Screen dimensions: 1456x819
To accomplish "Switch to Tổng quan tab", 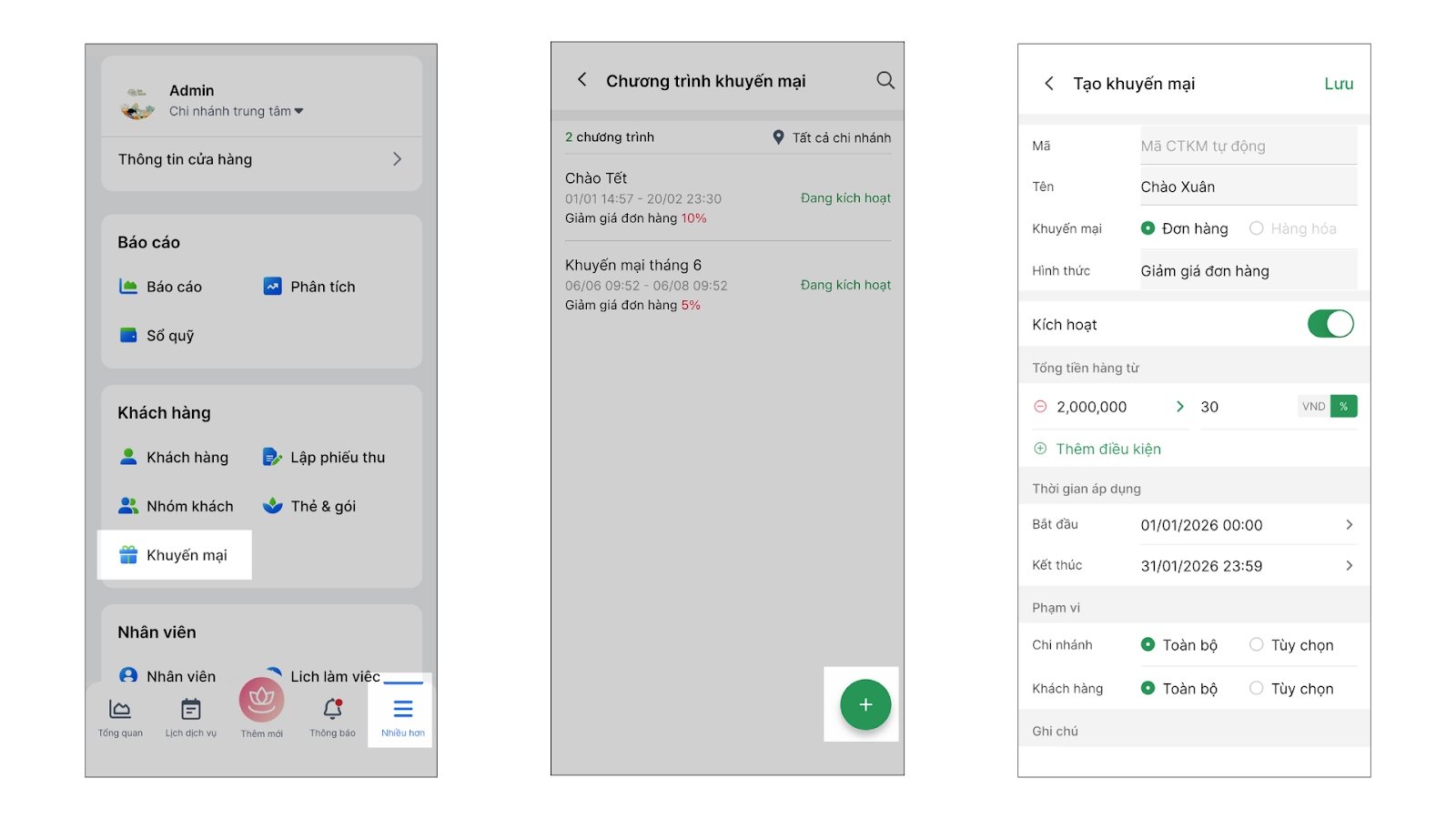I will pyautogui.click(x=120, y=717).
